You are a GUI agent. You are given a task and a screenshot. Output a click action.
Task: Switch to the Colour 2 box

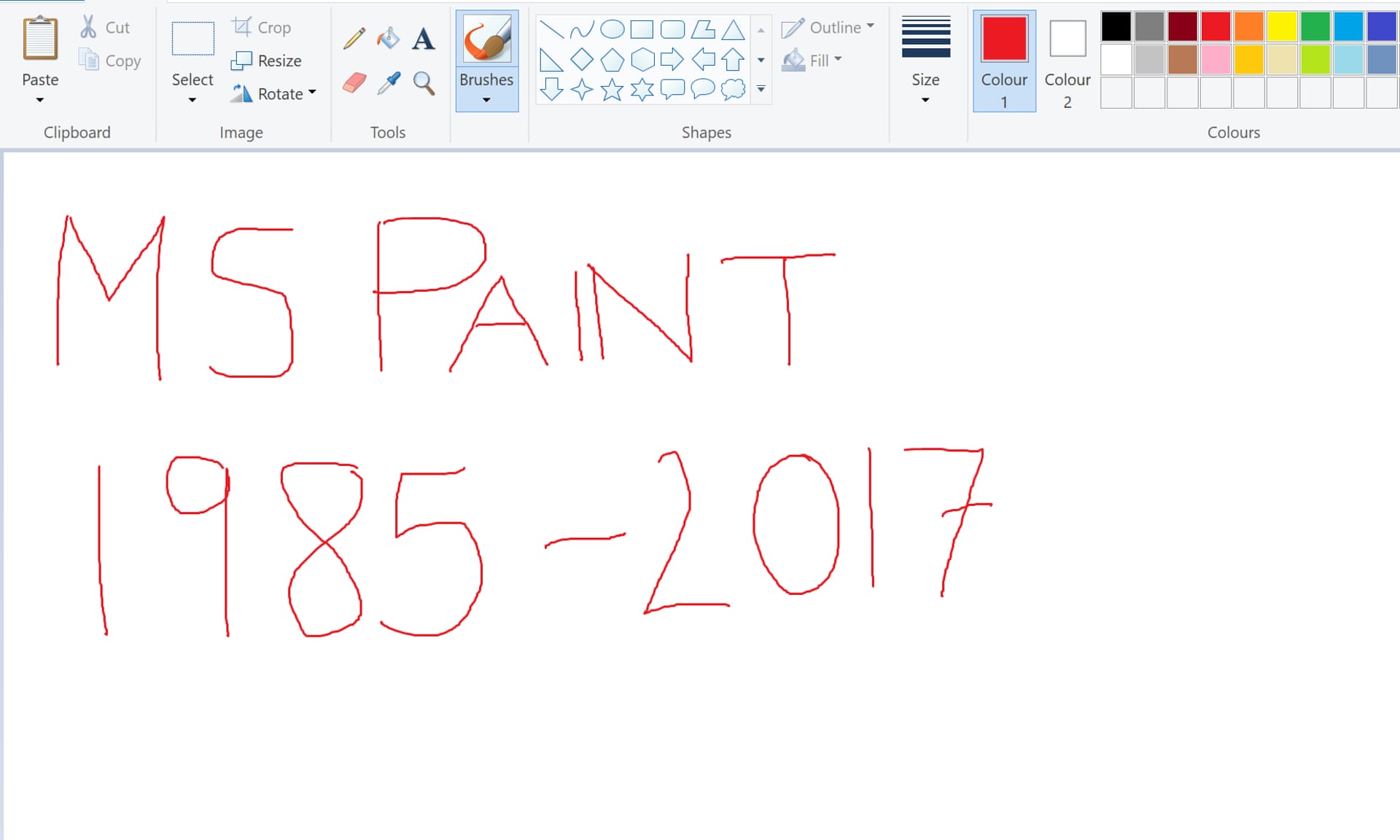pyautogui.click(x=1067, y=62)
